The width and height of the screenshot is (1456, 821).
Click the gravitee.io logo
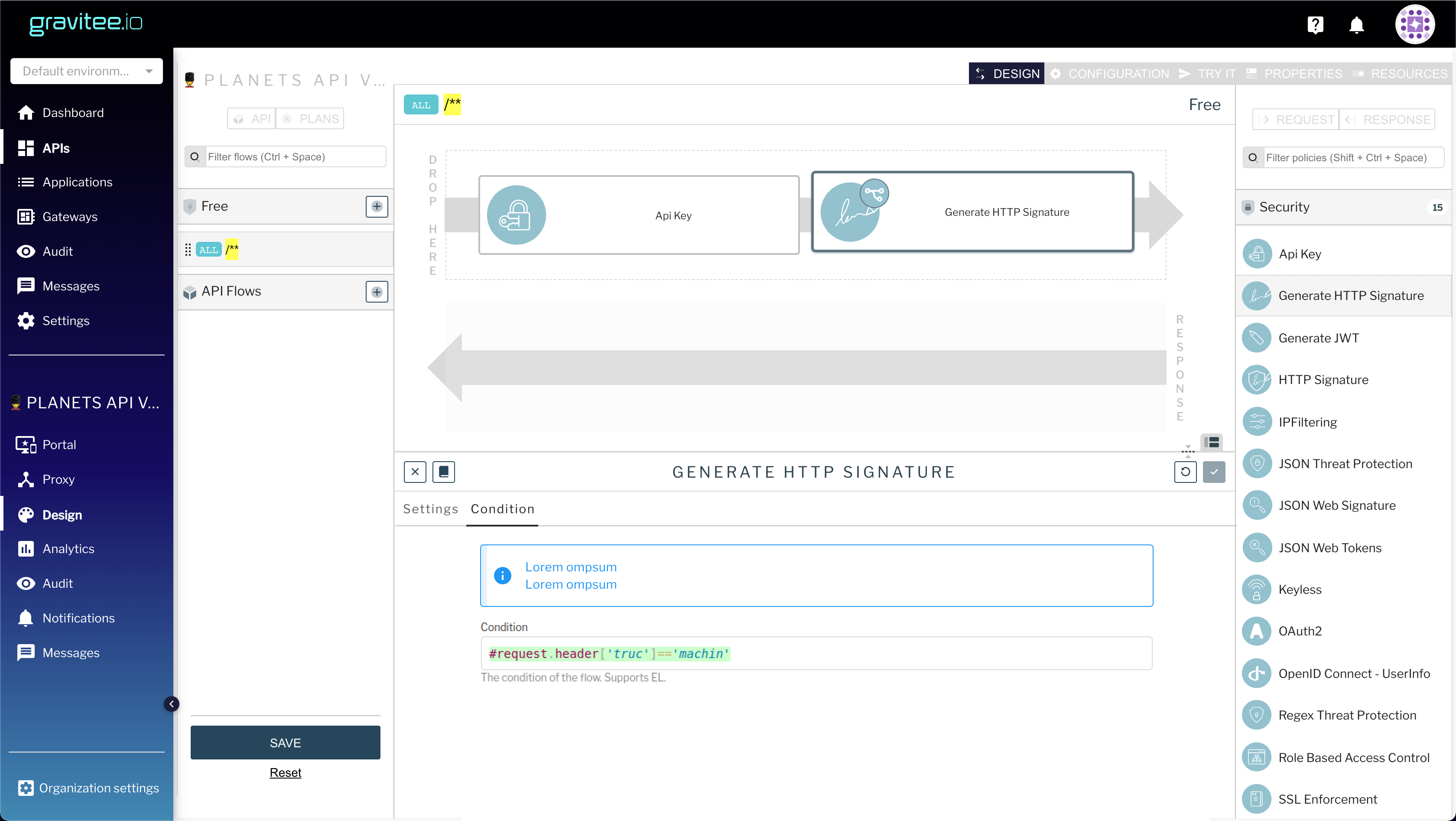[x=85, y=24]
